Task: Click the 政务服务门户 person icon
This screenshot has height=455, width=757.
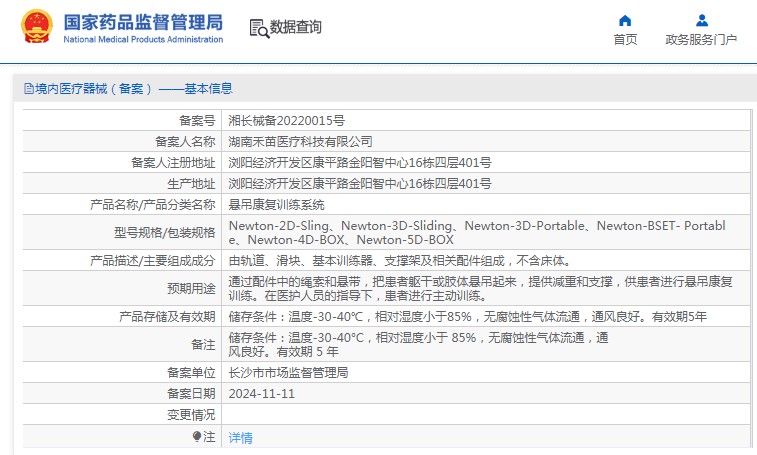Action: 701,21
